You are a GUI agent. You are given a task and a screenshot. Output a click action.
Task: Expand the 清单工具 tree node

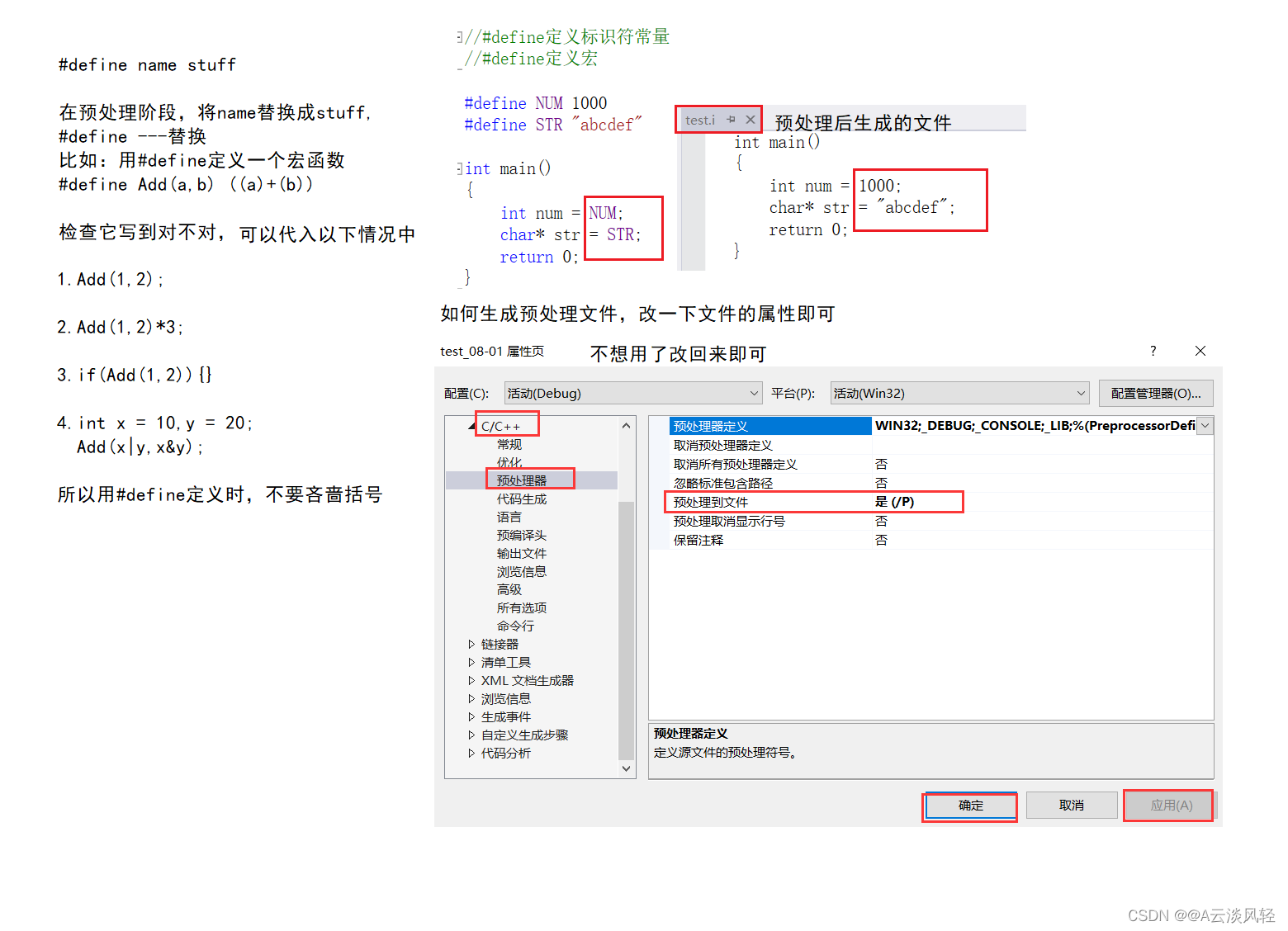[x=471, y=663]
